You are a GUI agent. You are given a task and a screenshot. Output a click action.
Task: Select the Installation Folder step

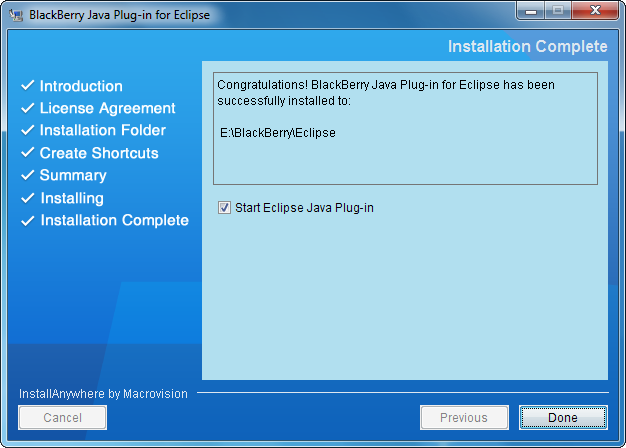[103, 130]
